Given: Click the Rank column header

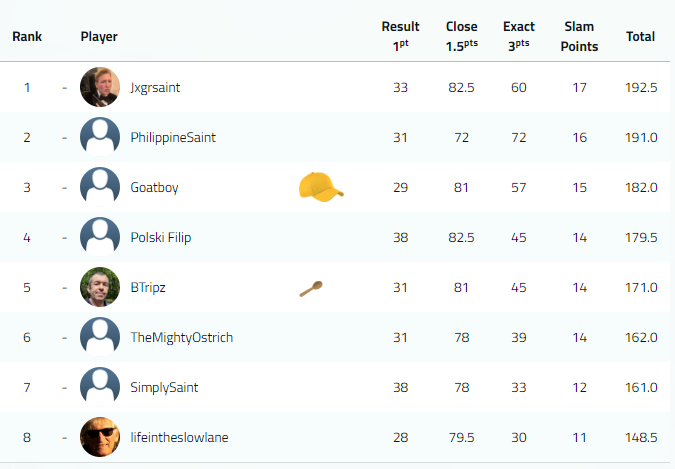Looking at the screenshot, I should pyautogui.click(x=26, y=37).
